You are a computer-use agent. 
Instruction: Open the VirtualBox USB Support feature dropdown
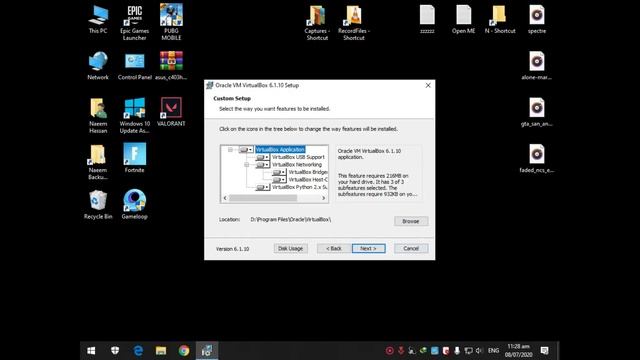coord(262,157)
